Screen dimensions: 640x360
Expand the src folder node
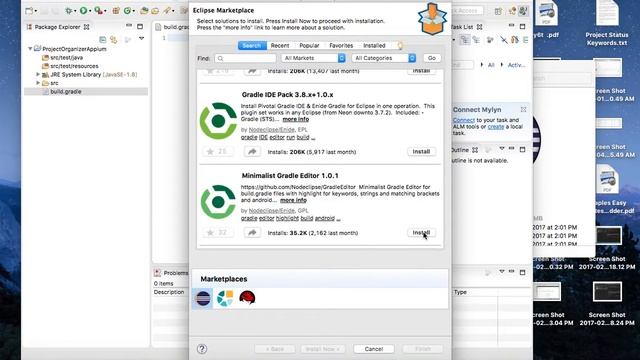(38, 83)
